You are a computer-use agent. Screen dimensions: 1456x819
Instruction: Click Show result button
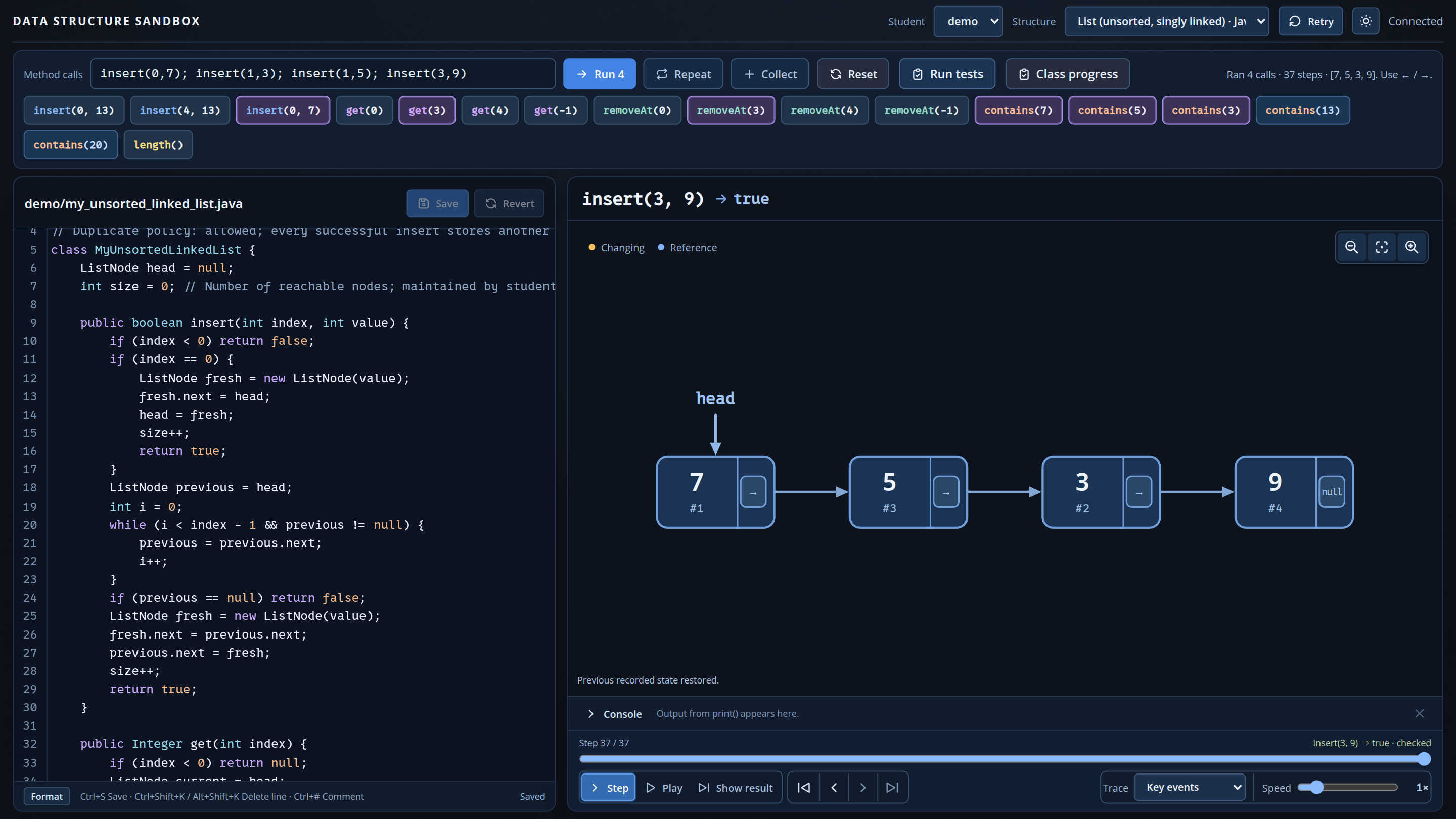click(736, 787)
